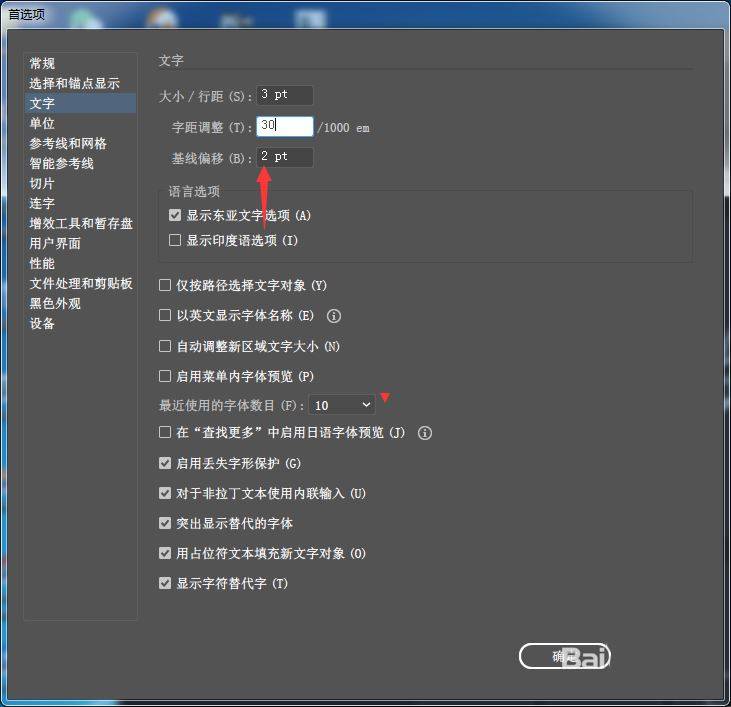Focus the 基线偏移 value field
Image resolution: width=731 pixels, height=707 pixels.
click(284, 157)
